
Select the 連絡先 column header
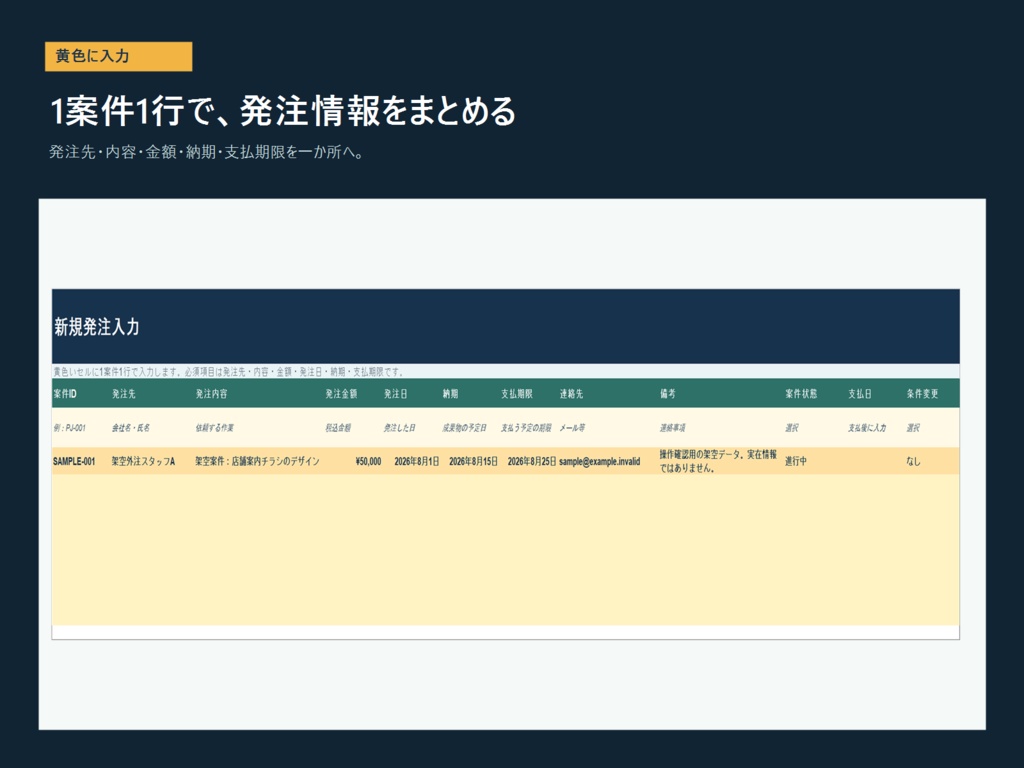(x=571, y=394)
